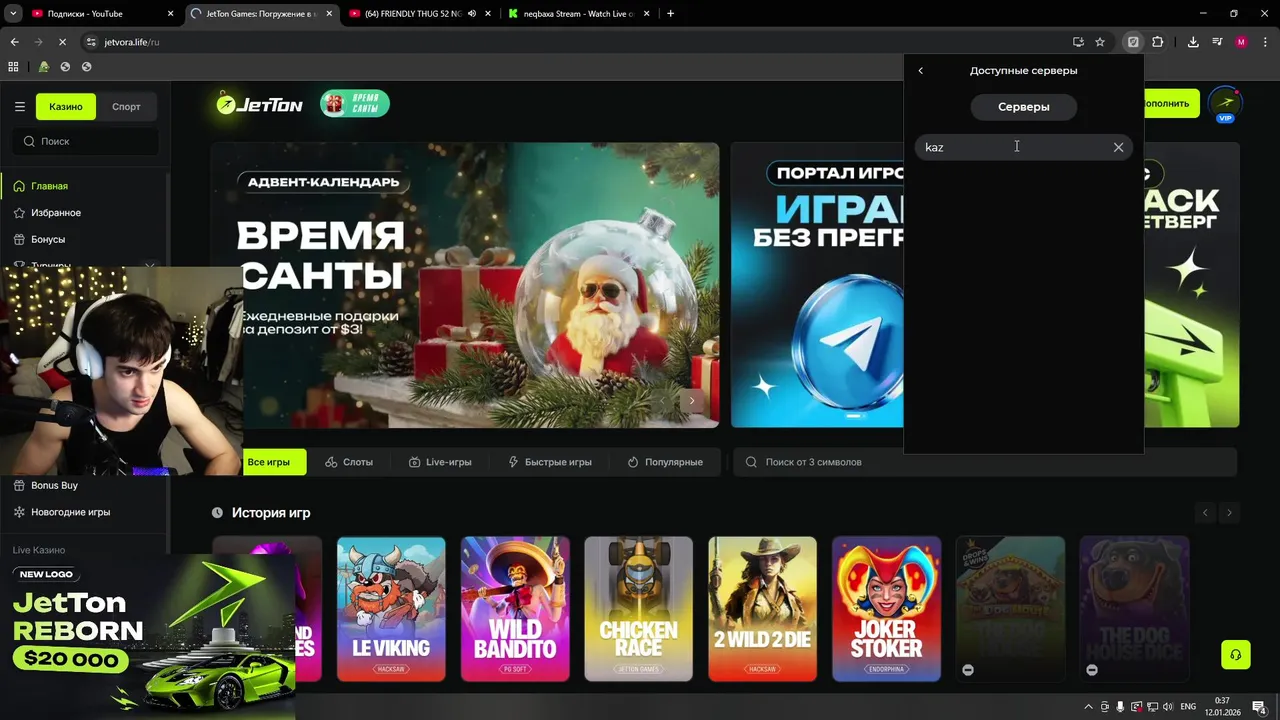Image resolution: width=1280 pixels, height=720 pixels.
Task: Open the Telegram Портал игр banner
Action: coord(817,285)
